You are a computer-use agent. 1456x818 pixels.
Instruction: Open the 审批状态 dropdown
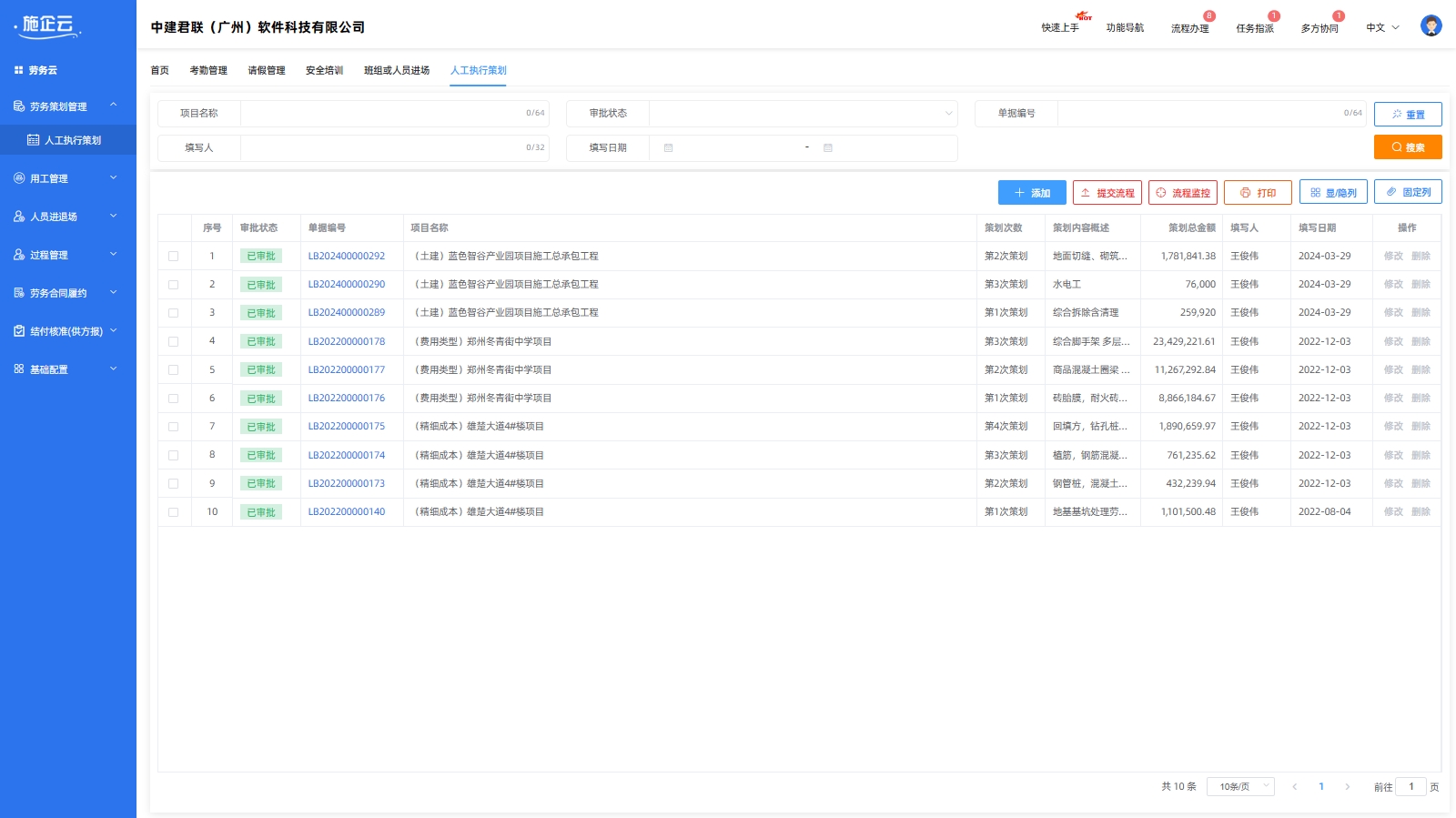tap(802, 114)
